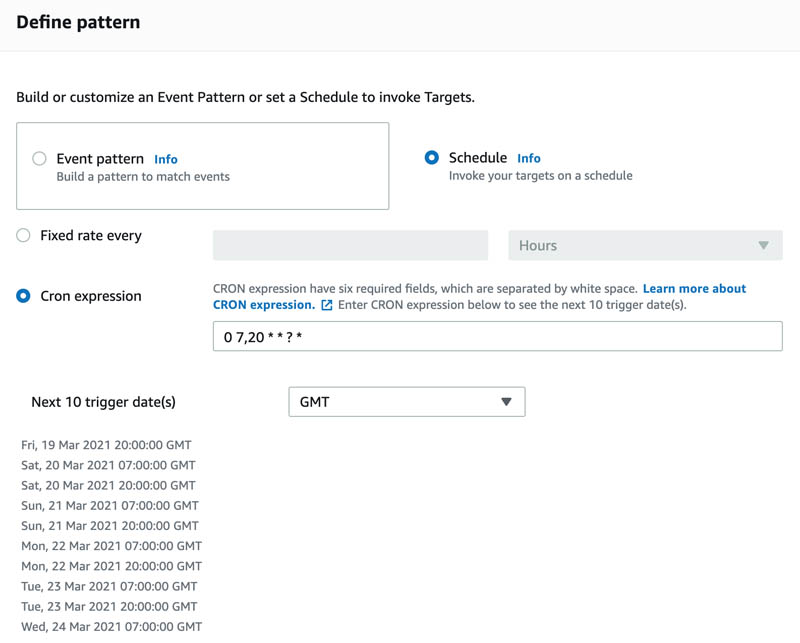Open the GMT time zone dropdown
Screen dimensions: 800x643
click(407, 402)
